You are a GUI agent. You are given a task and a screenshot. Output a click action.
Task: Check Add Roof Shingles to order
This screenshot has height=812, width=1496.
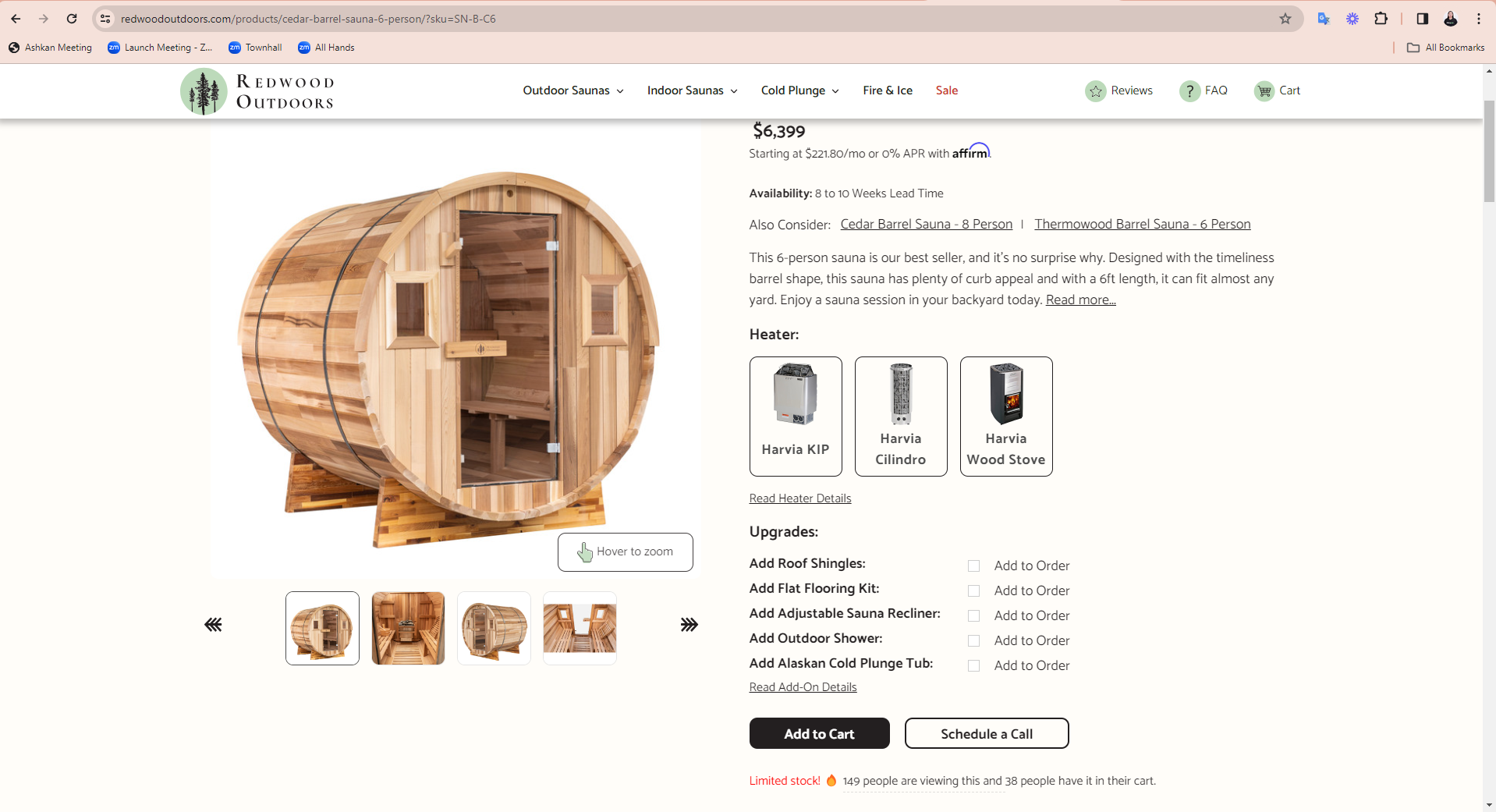pyautogui.click(x=973, y=566)
